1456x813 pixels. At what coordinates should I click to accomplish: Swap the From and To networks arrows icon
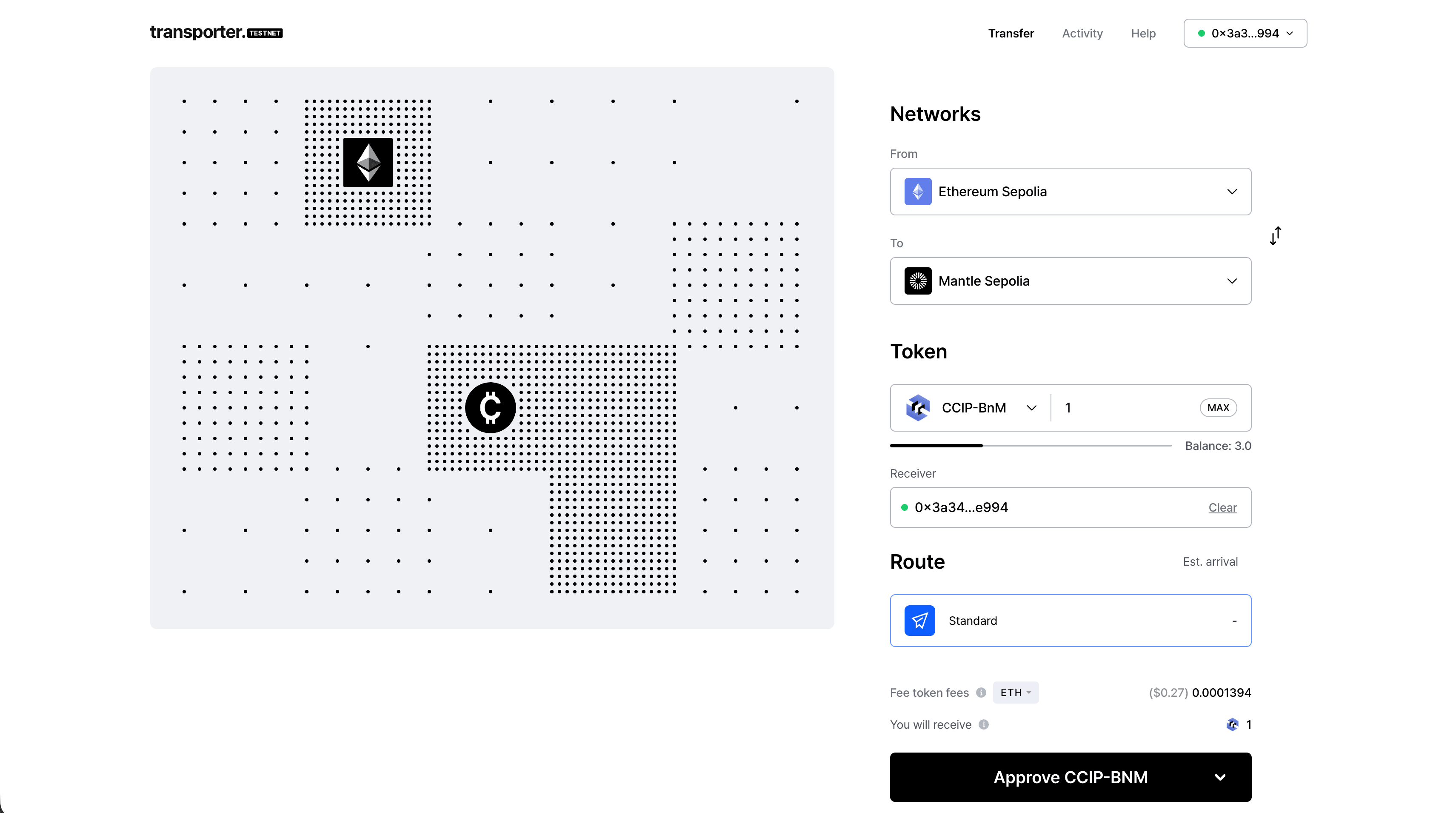pos(1275,236)
